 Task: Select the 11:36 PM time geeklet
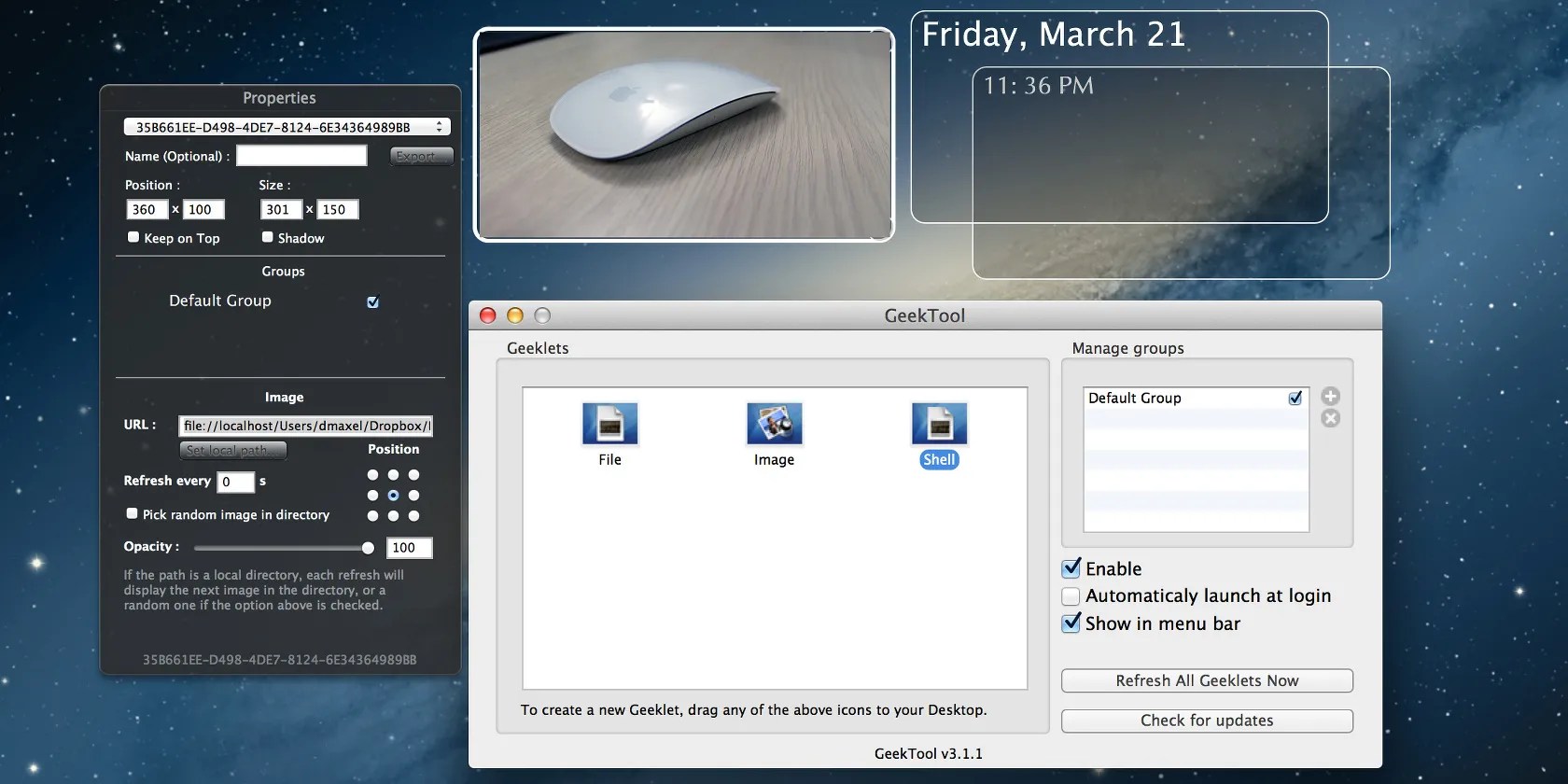(1181, 173)
